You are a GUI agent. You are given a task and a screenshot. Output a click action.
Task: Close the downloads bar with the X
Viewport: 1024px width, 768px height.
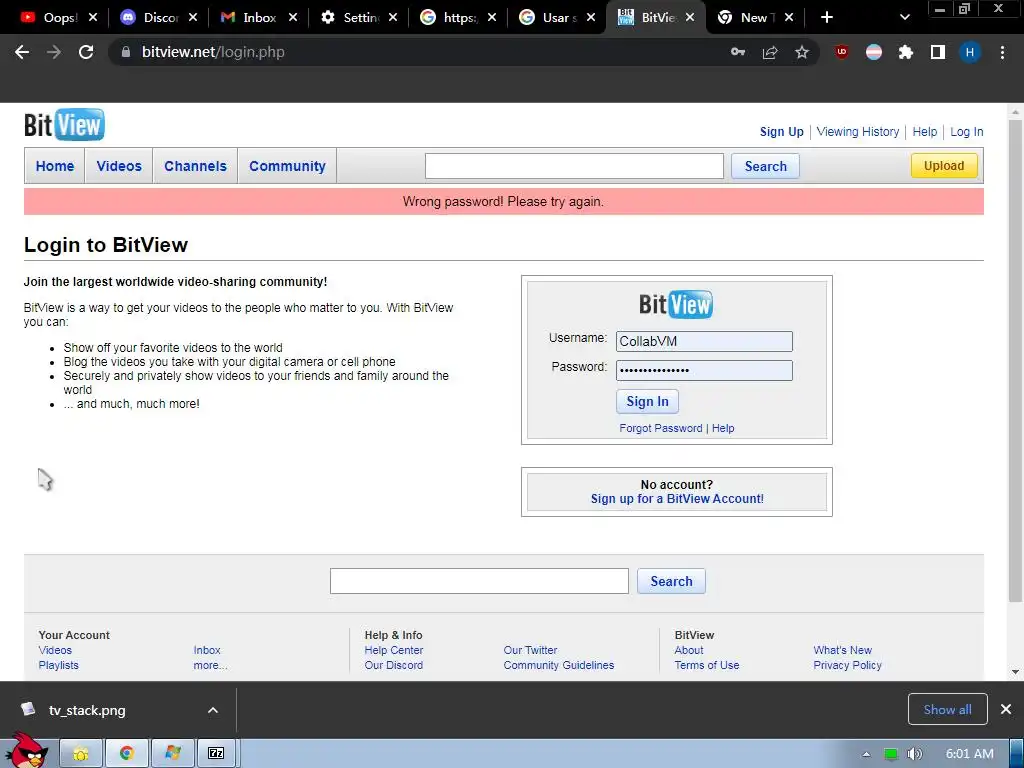tap(1006, 709)
